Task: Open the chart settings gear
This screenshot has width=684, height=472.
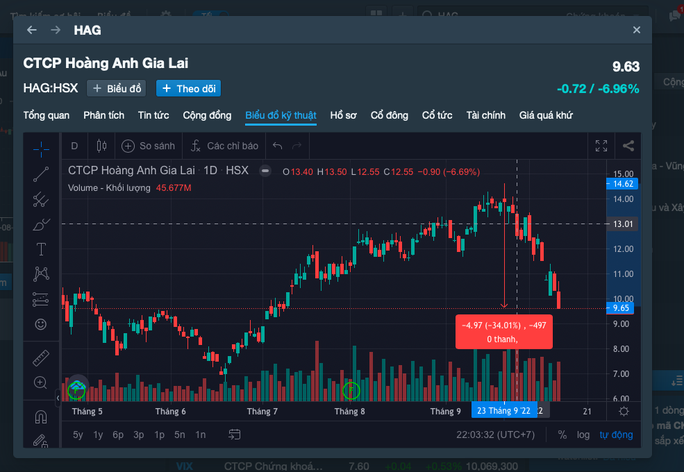Action: [x=624, y=411]
